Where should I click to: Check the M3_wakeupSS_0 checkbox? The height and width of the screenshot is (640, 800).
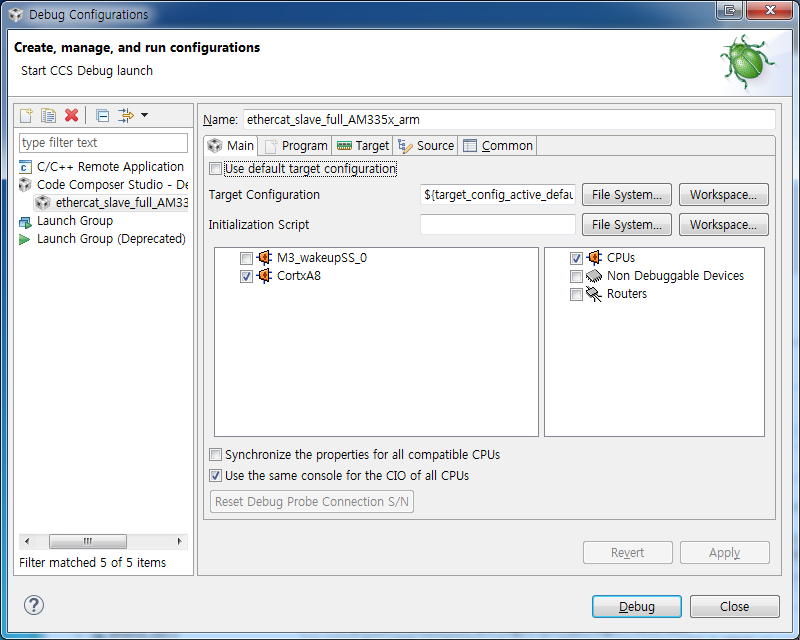pyautogui.click(x=246, y=258)
